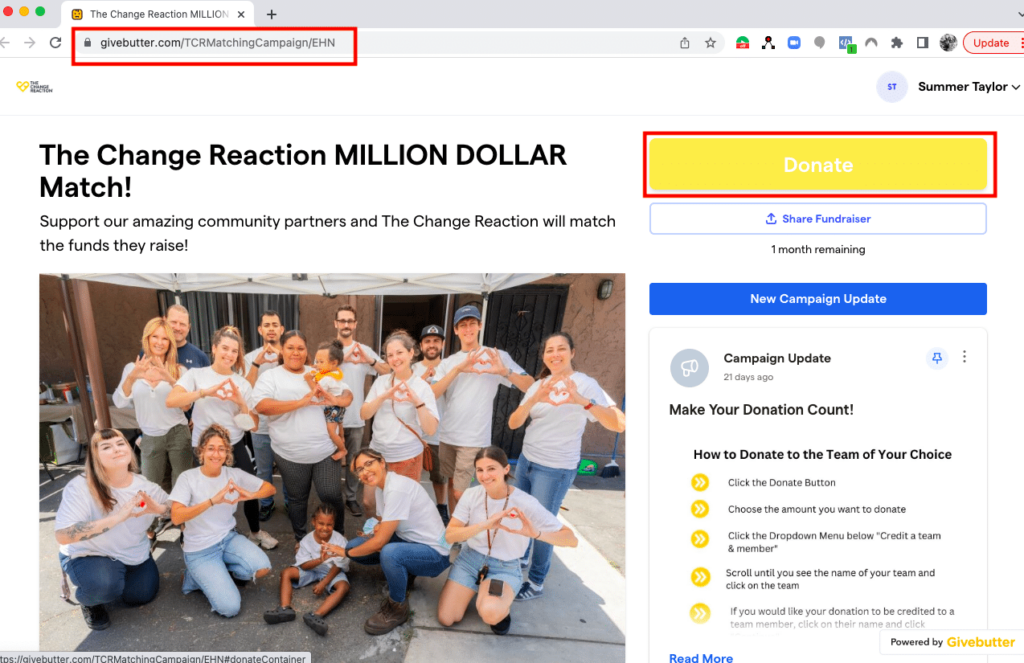Click the yellow Donate button
Image resolution: width=1024 pixels, height=663 pixels.
pos(818,165)
